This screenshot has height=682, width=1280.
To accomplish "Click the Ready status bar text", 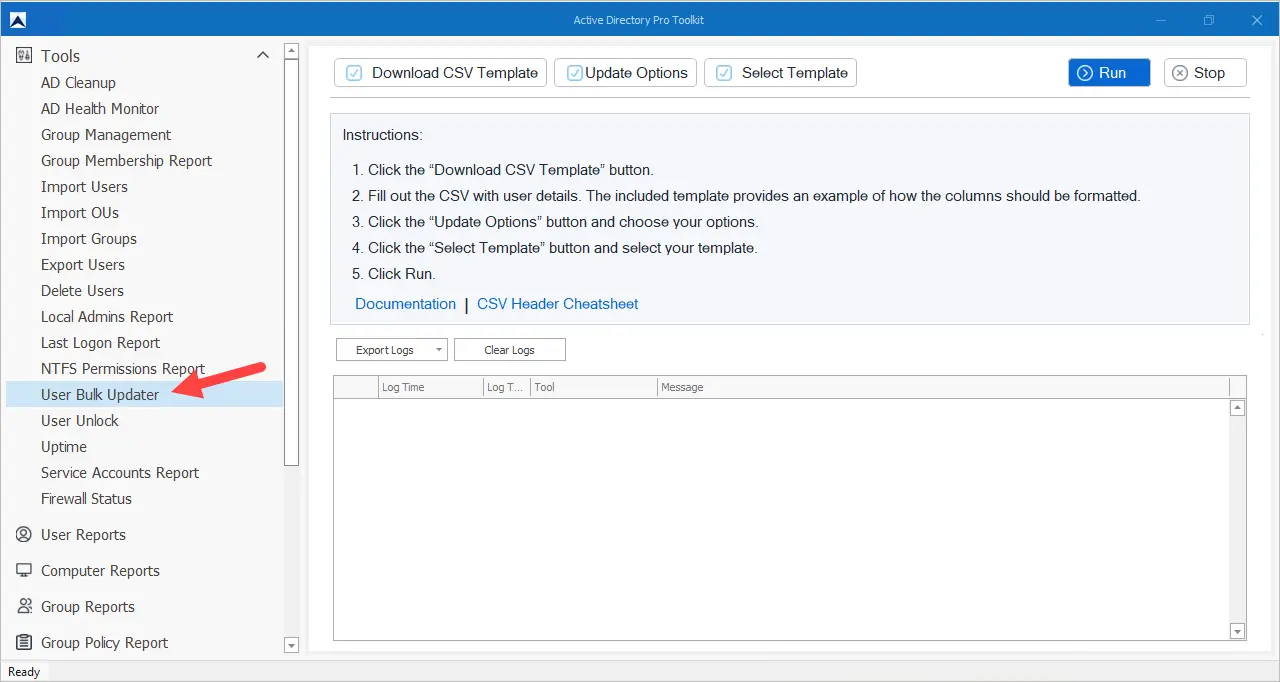I will pos(24,672).
